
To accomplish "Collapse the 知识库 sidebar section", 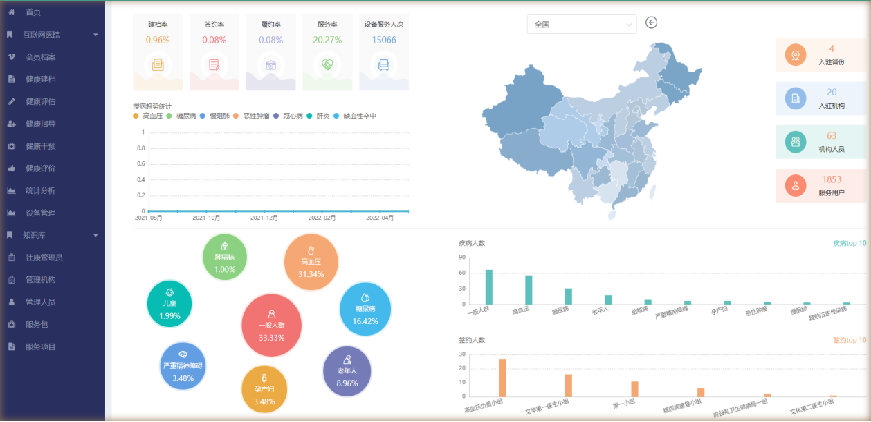I will (94, 235).
